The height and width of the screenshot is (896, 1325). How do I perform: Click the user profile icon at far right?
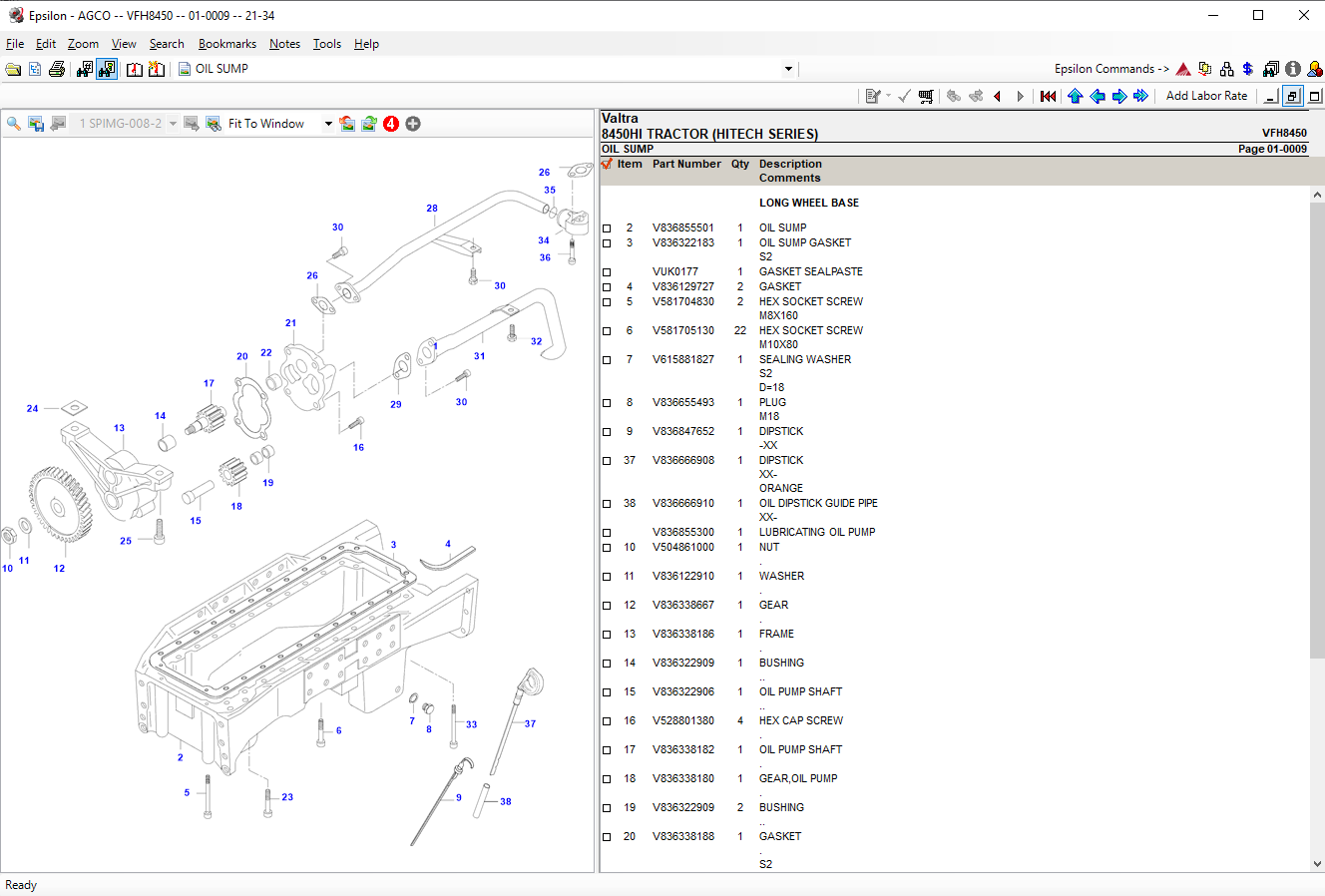[1315, 69]
